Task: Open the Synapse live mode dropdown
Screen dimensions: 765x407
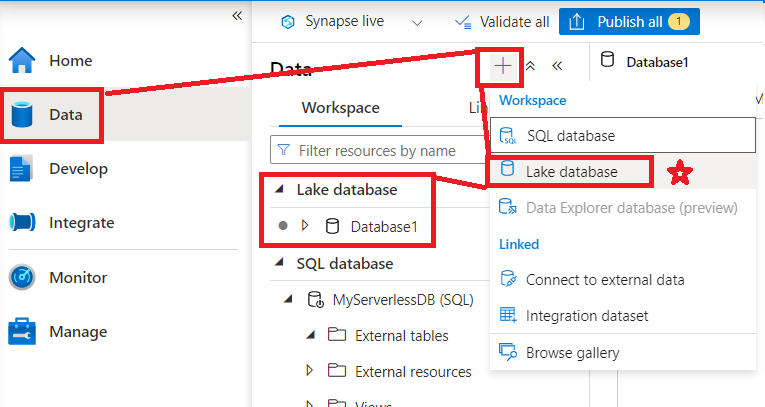Action: pyautogui.click(x=417, y=22)
